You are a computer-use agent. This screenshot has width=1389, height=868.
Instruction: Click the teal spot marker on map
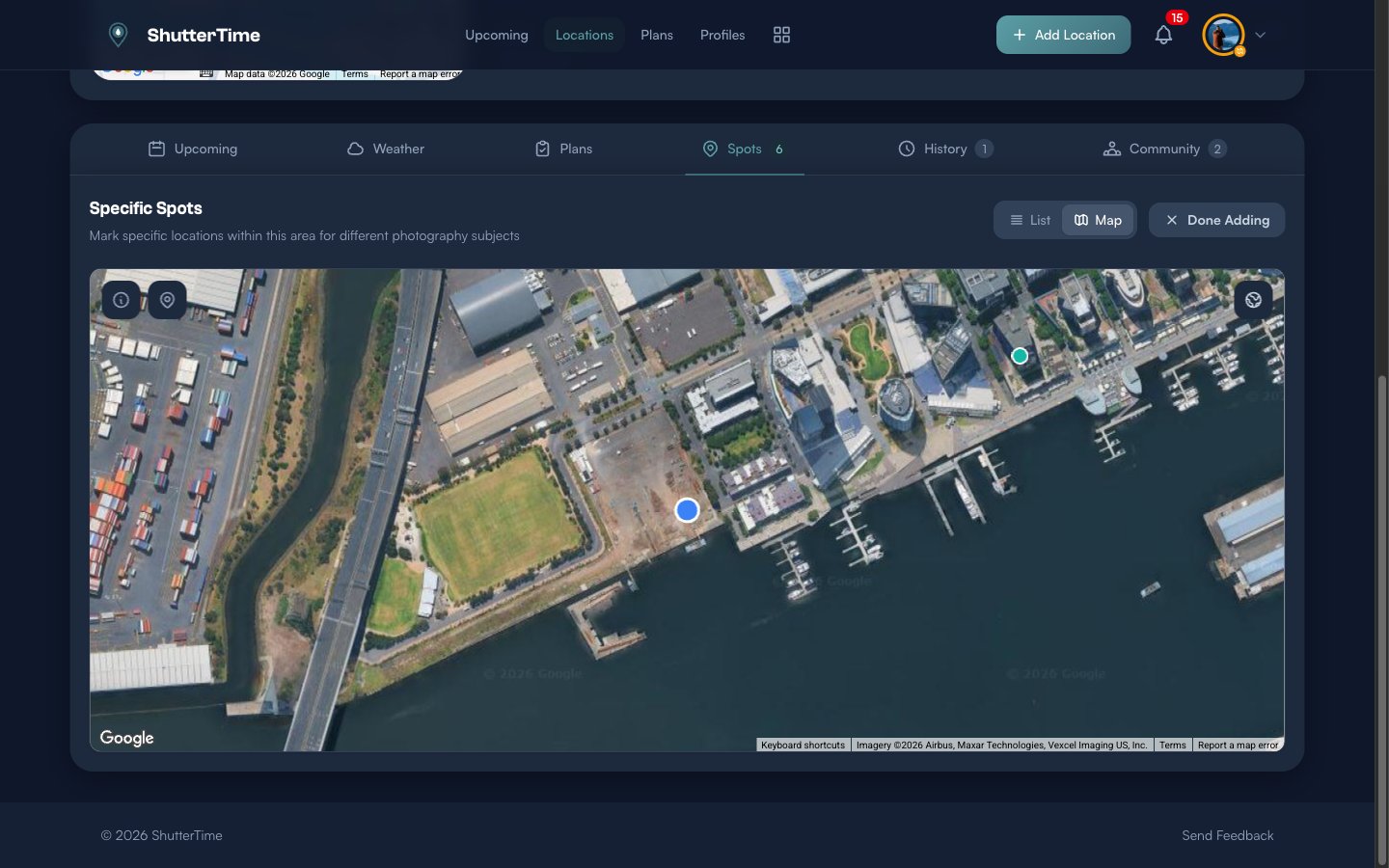pos(1020,356)
